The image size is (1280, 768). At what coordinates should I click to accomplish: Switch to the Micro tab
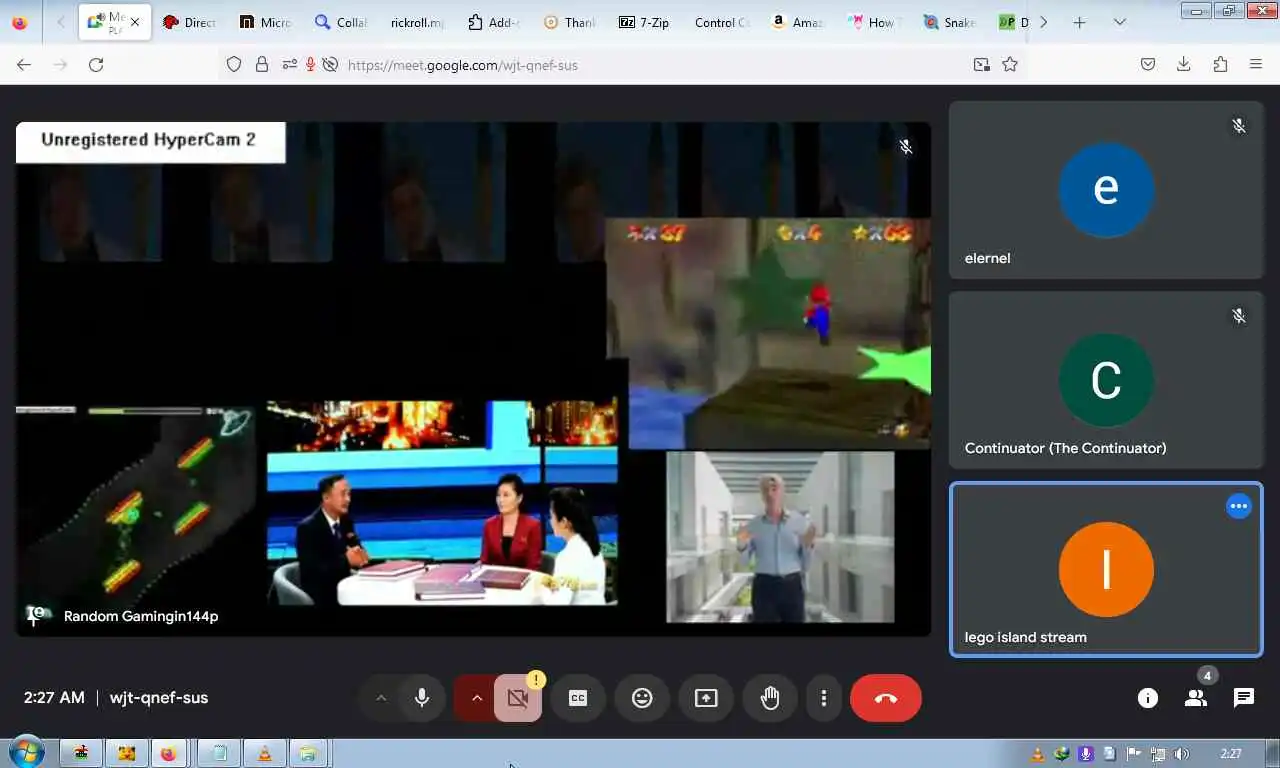[264, 22]
